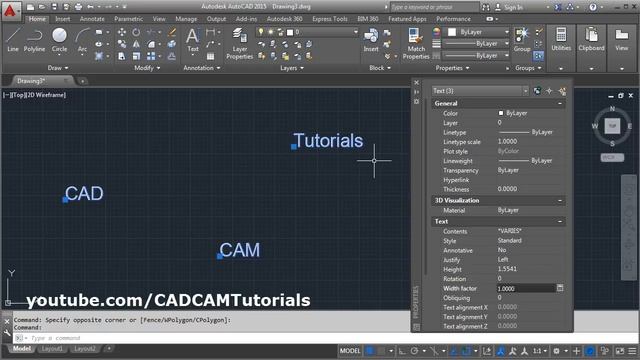Click the Utilities panel button

561,40
